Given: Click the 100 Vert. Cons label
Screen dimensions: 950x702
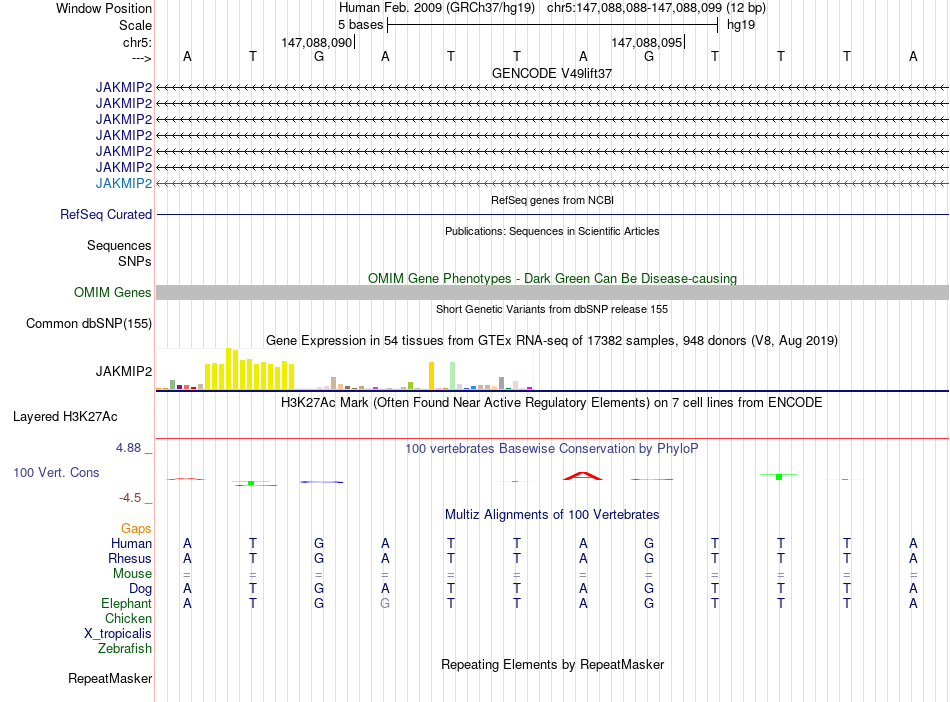Looking at the screenshot, I should click(56, 472).
